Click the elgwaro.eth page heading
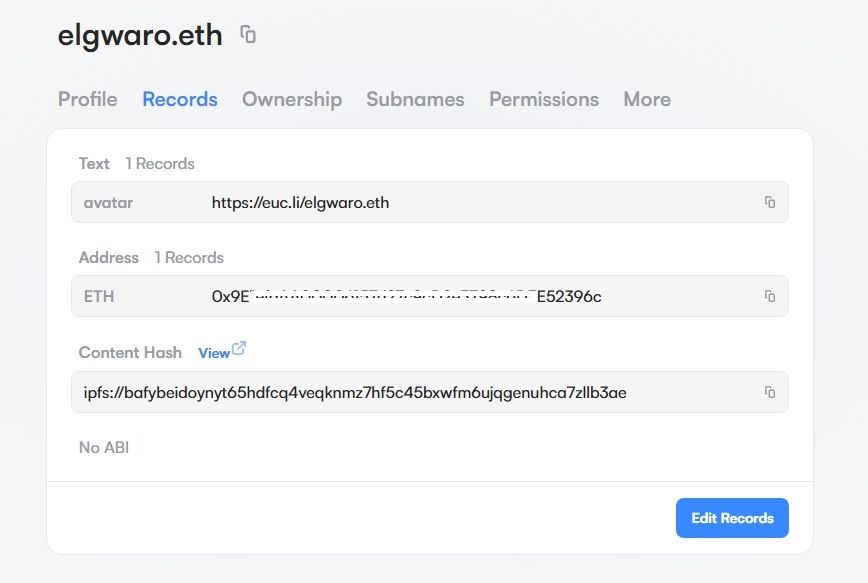Screen dimensions: 868x583 click(140, 35)
